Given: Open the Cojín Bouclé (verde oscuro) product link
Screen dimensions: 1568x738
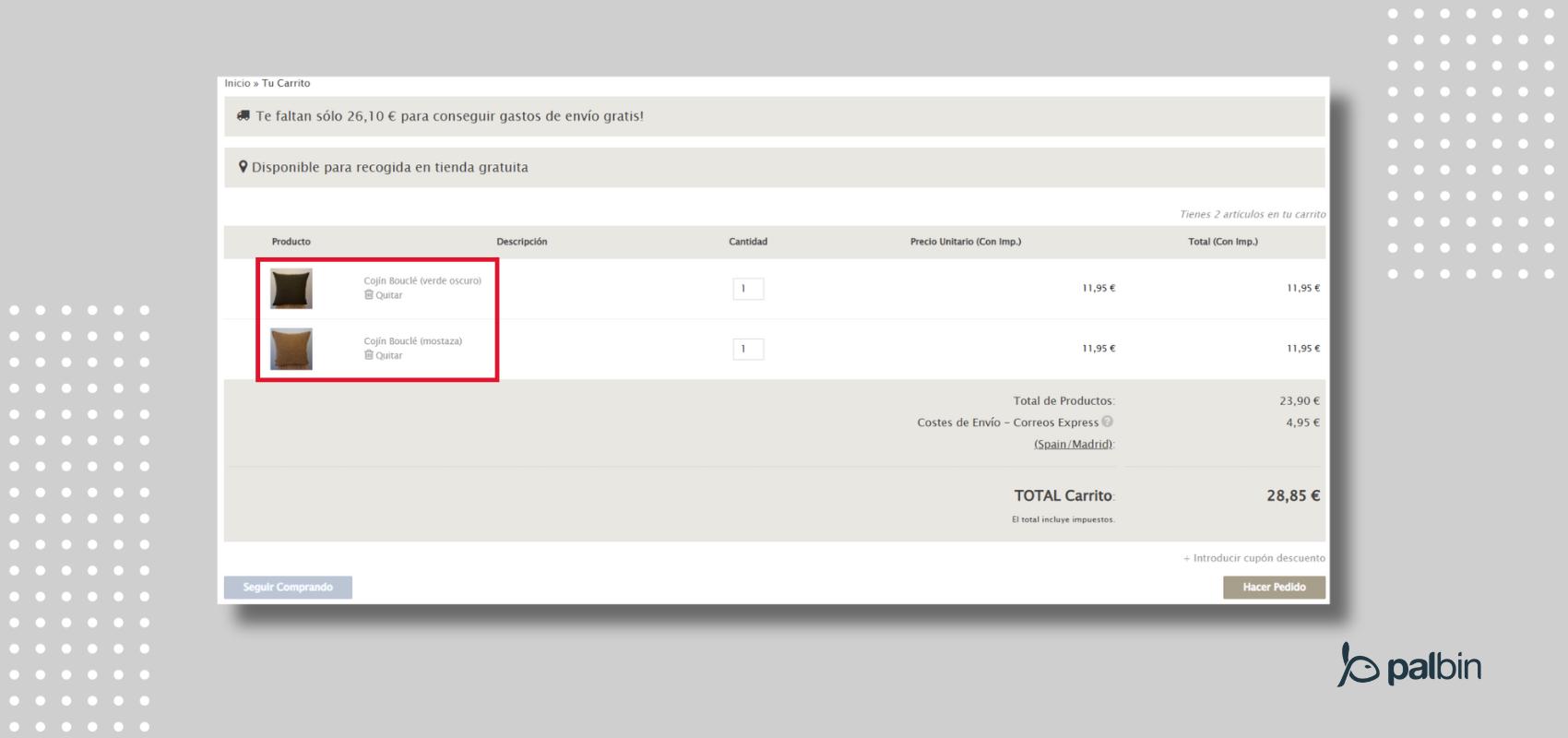Looking at the screenshot, I should coord(422,280).
